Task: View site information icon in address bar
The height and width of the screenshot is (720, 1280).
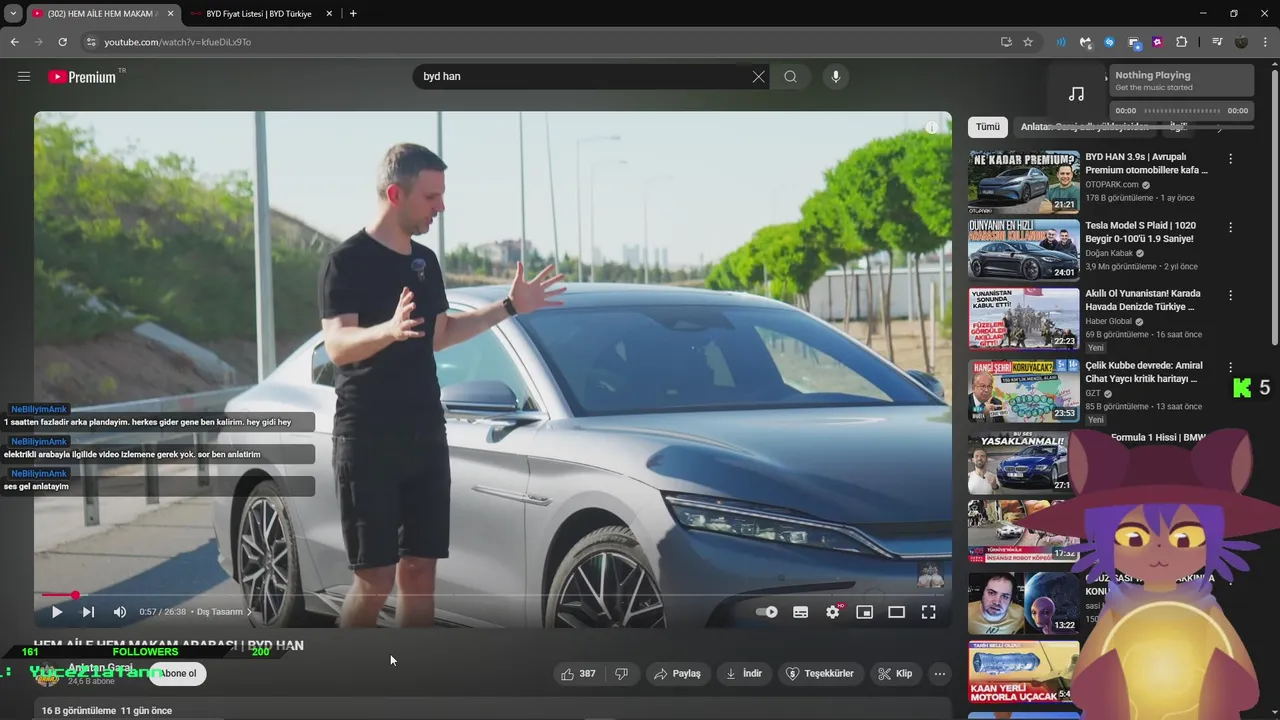Action: pos(91,42)
